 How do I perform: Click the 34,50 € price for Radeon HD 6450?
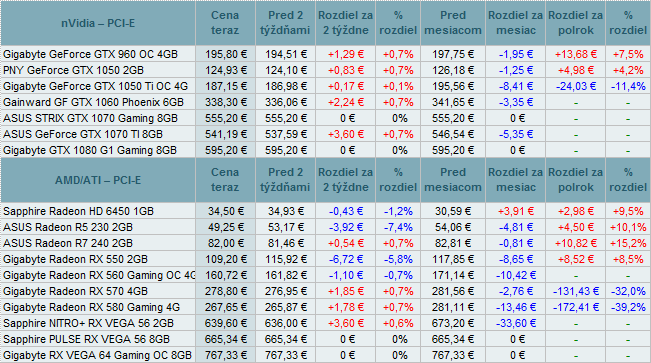pyautogui.click(x=225, y=211)
